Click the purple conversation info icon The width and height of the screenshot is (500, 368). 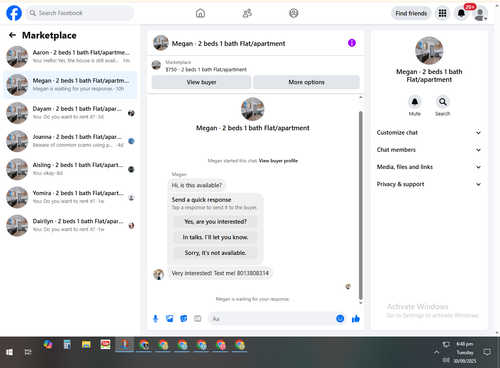(352, 43)
